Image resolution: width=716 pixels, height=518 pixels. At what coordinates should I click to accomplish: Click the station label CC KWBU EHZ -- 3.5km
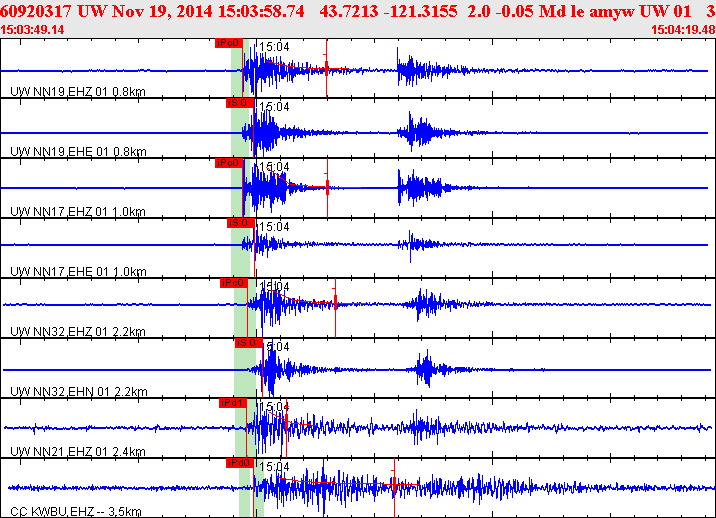coord(76,512)
